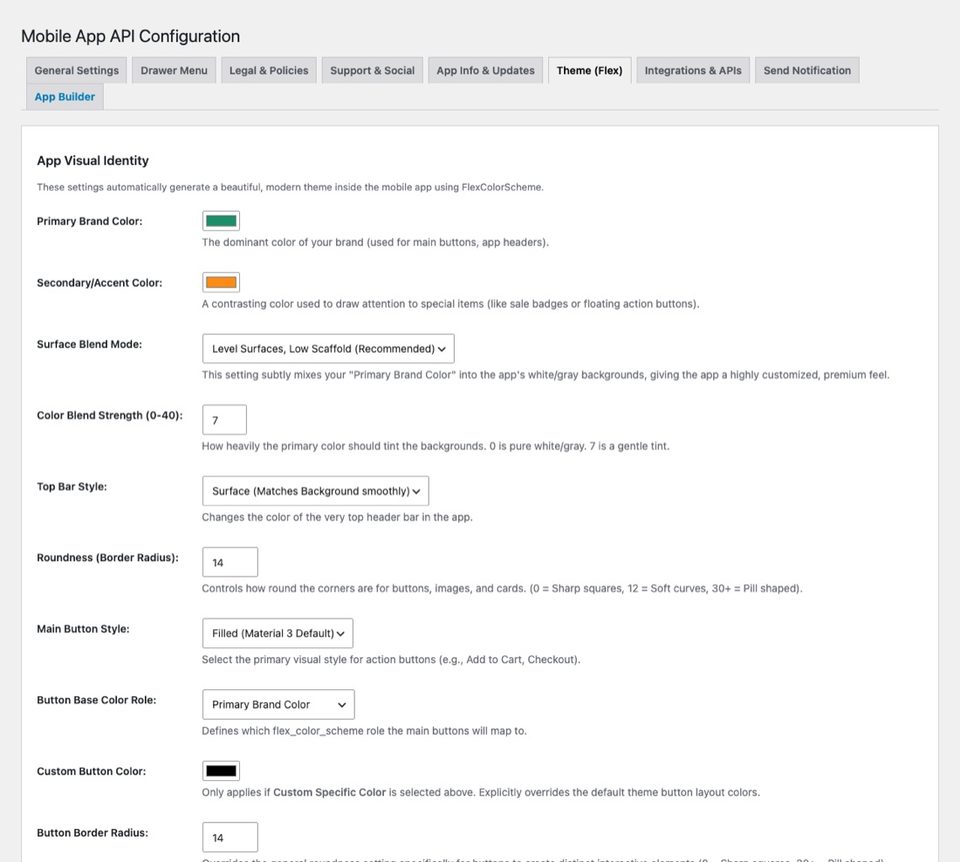
Task: Open the Integrations & APIs tab
Action: [x=693, y=70]
